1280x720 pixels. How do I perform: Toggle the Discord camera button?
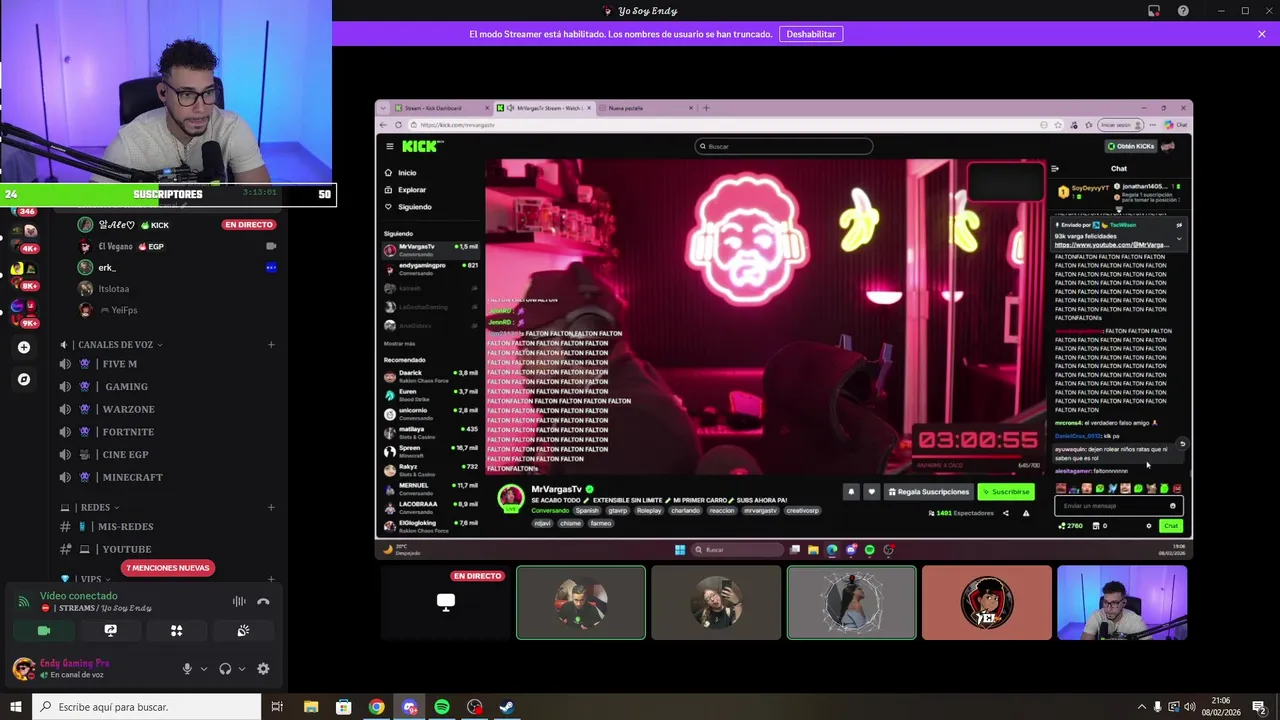(44, 631)
